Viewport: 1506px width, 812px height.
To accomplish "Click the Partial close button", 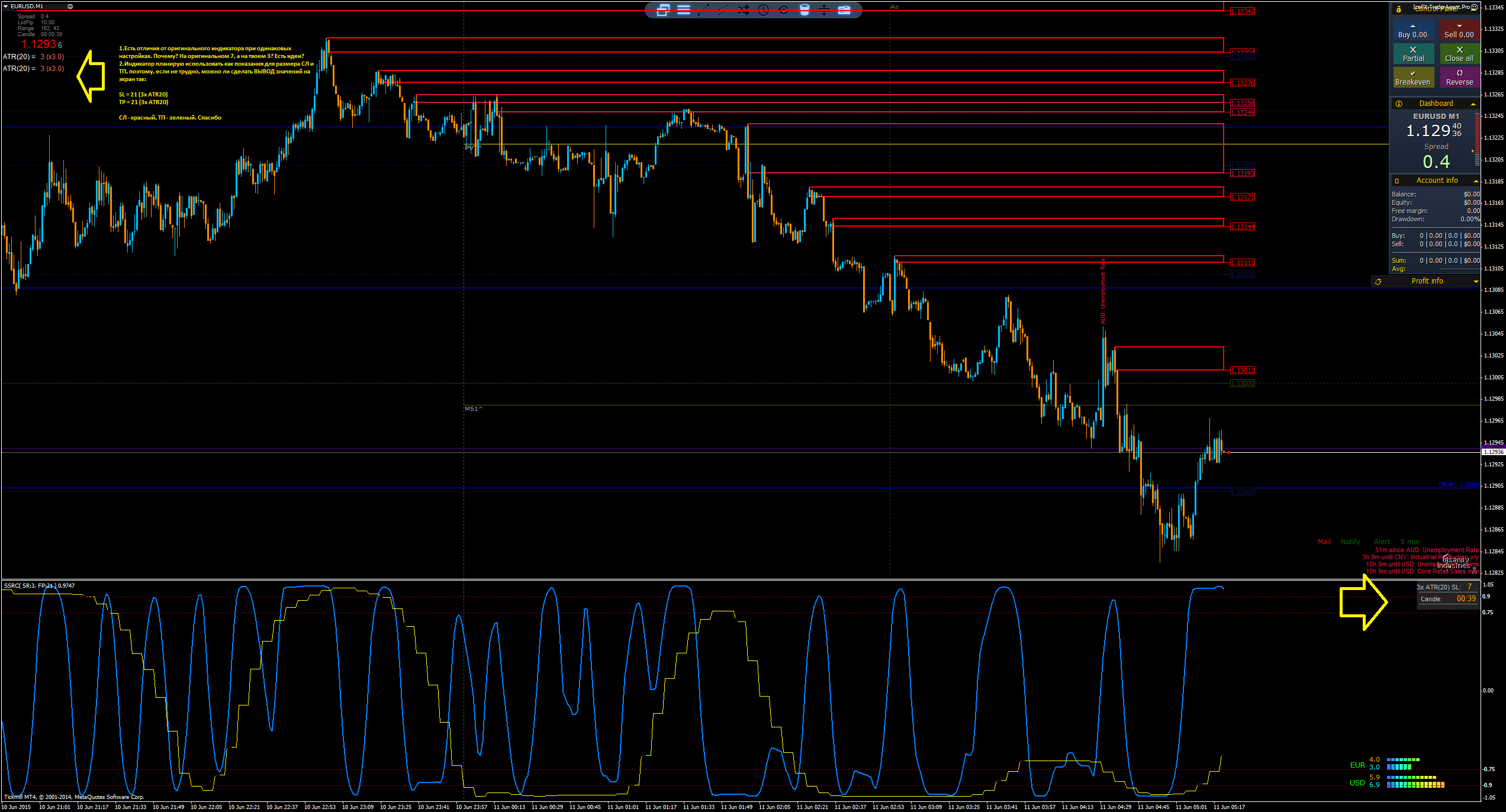I will pos(1413,54).
